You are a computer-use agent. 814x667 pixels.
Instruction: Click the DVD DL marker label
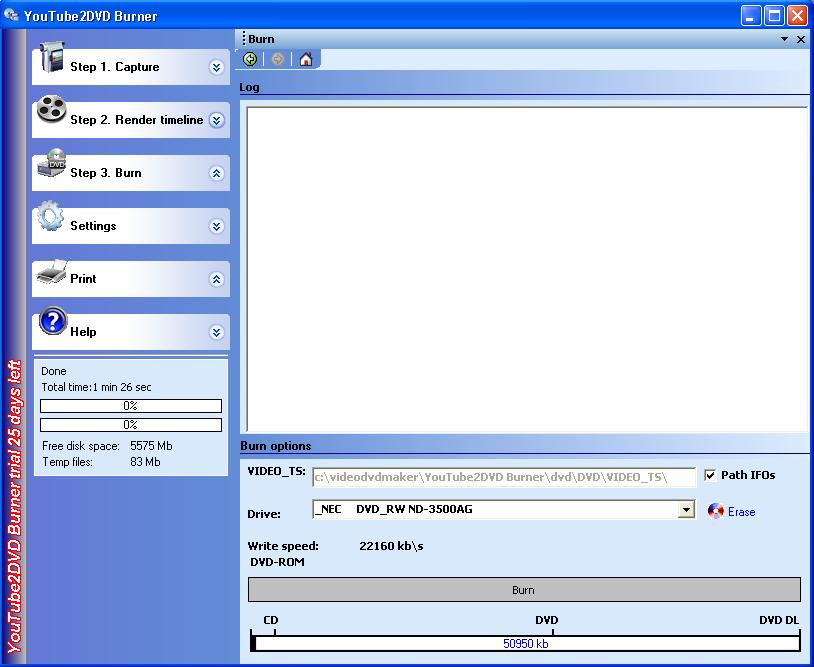coord(779,620)
